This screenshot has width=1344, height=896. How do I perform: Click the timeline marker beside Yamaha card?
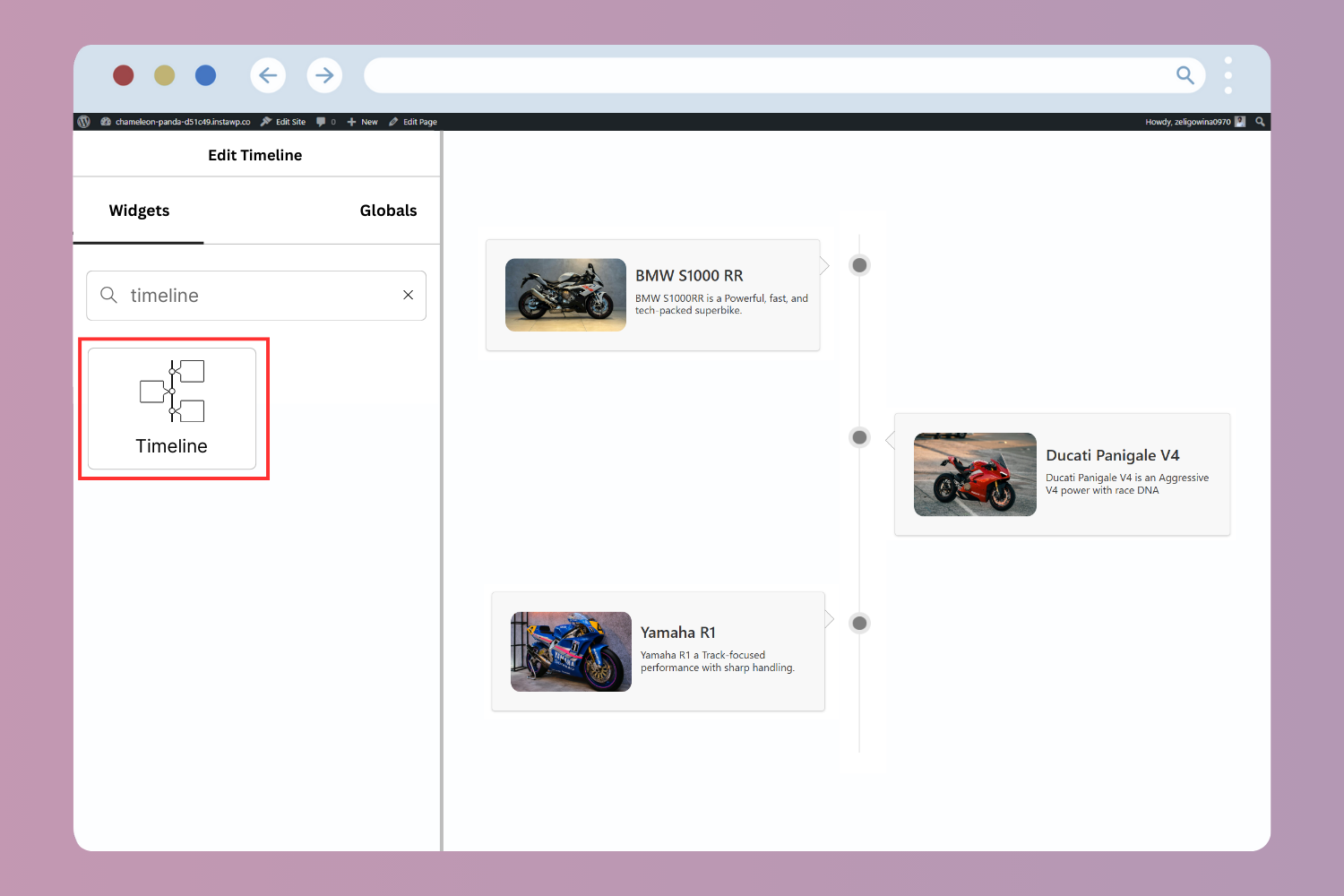(x=859, y=623)
